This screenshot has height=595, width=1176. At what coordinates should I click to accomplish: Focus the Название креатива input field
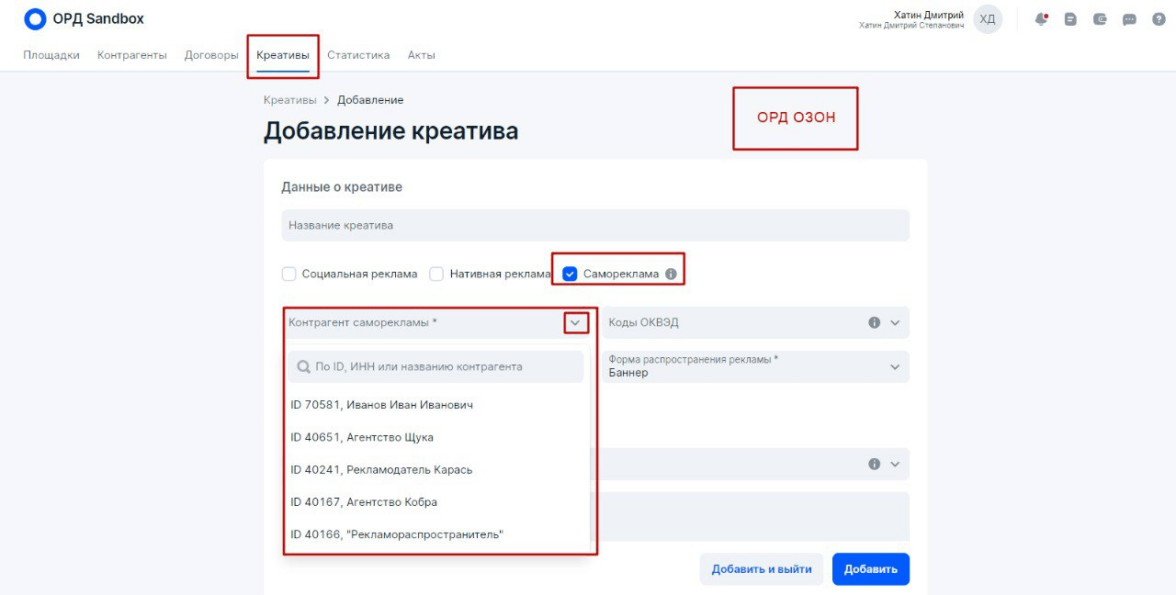point(596,225)
